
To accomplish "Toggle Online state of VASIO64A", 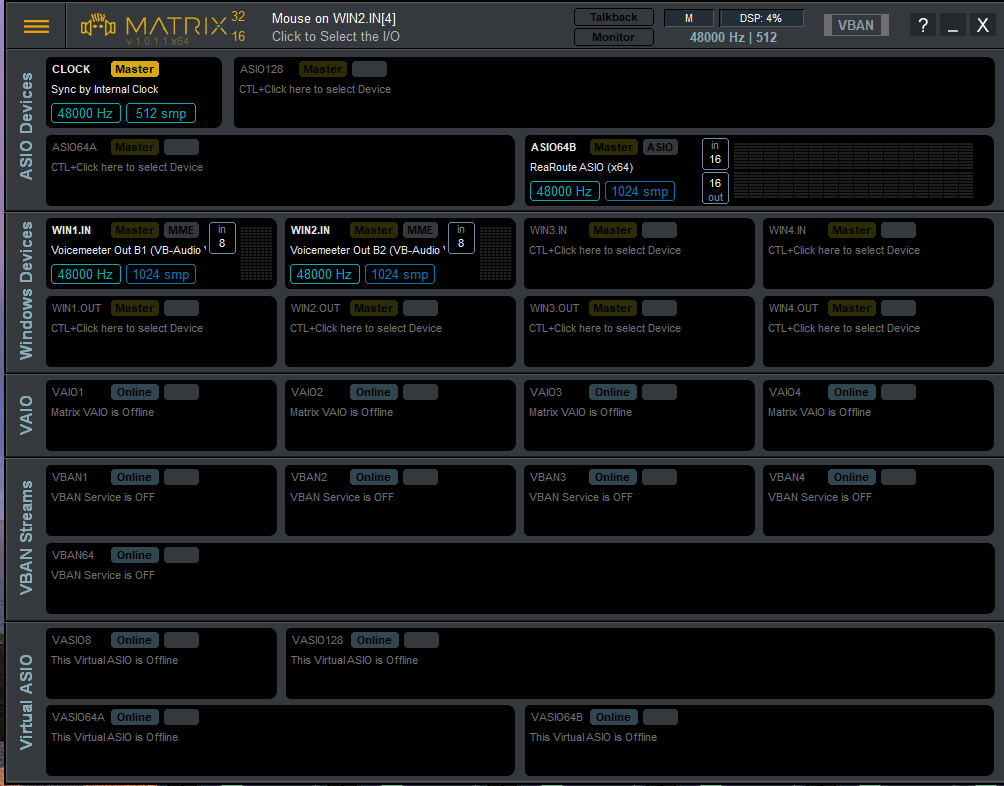I will [x=134, y=718].
